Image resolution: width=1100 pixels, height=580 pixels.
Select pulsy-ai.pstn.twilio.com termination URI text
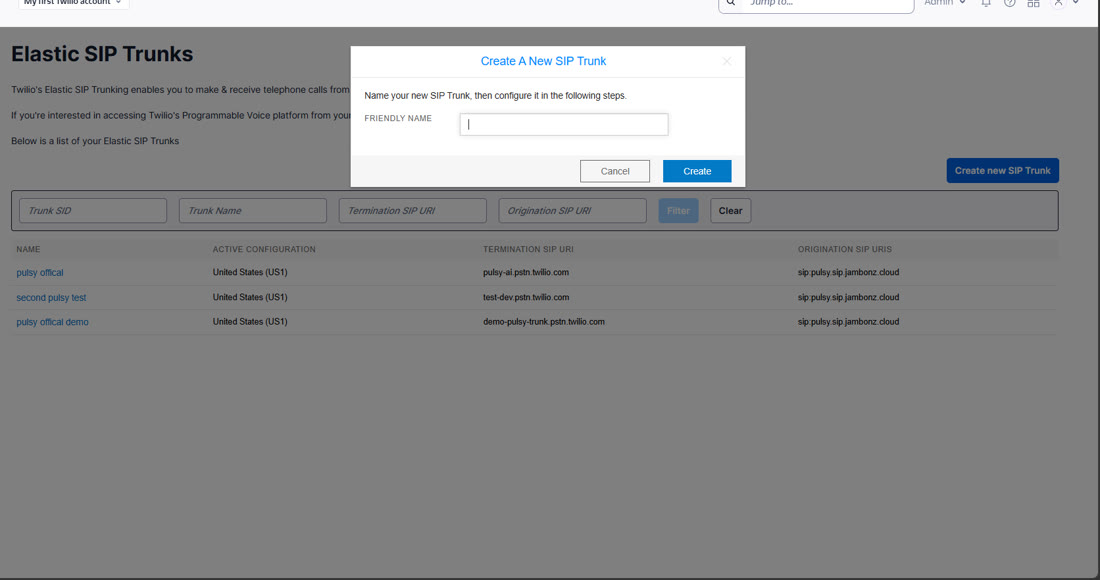pos(525,272)
